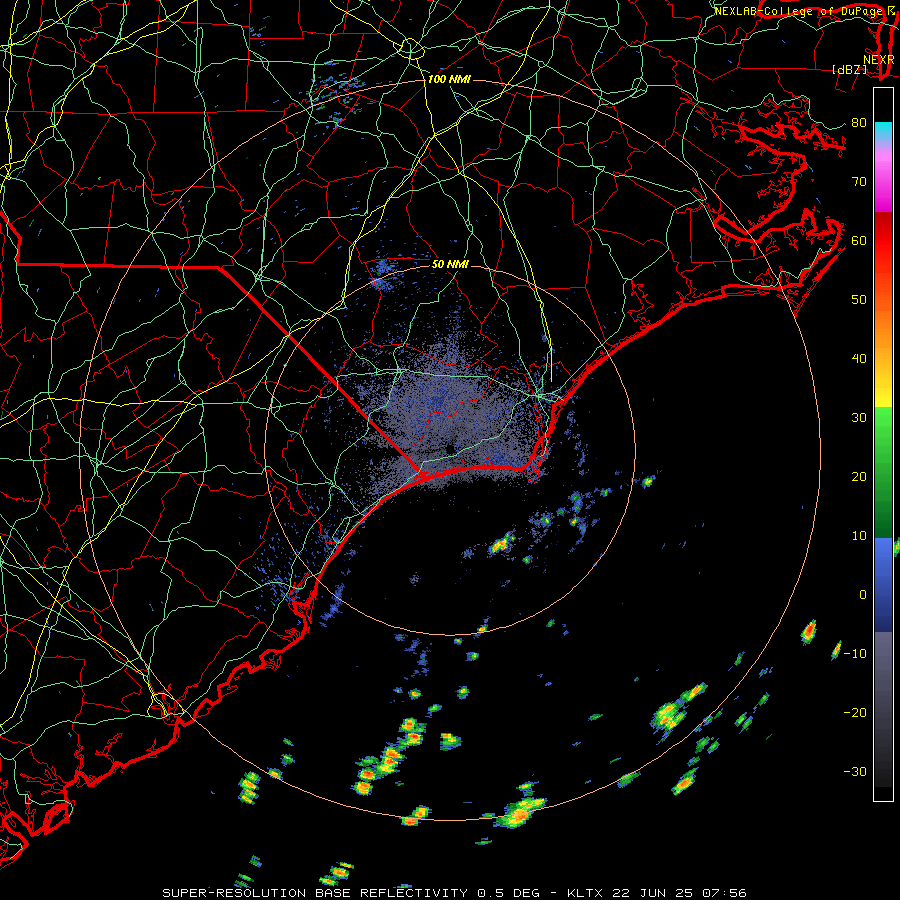Click the NEXLAB-College of DuPage header text
This screenshot has height=900, width=900.
(x=799, y=11)
